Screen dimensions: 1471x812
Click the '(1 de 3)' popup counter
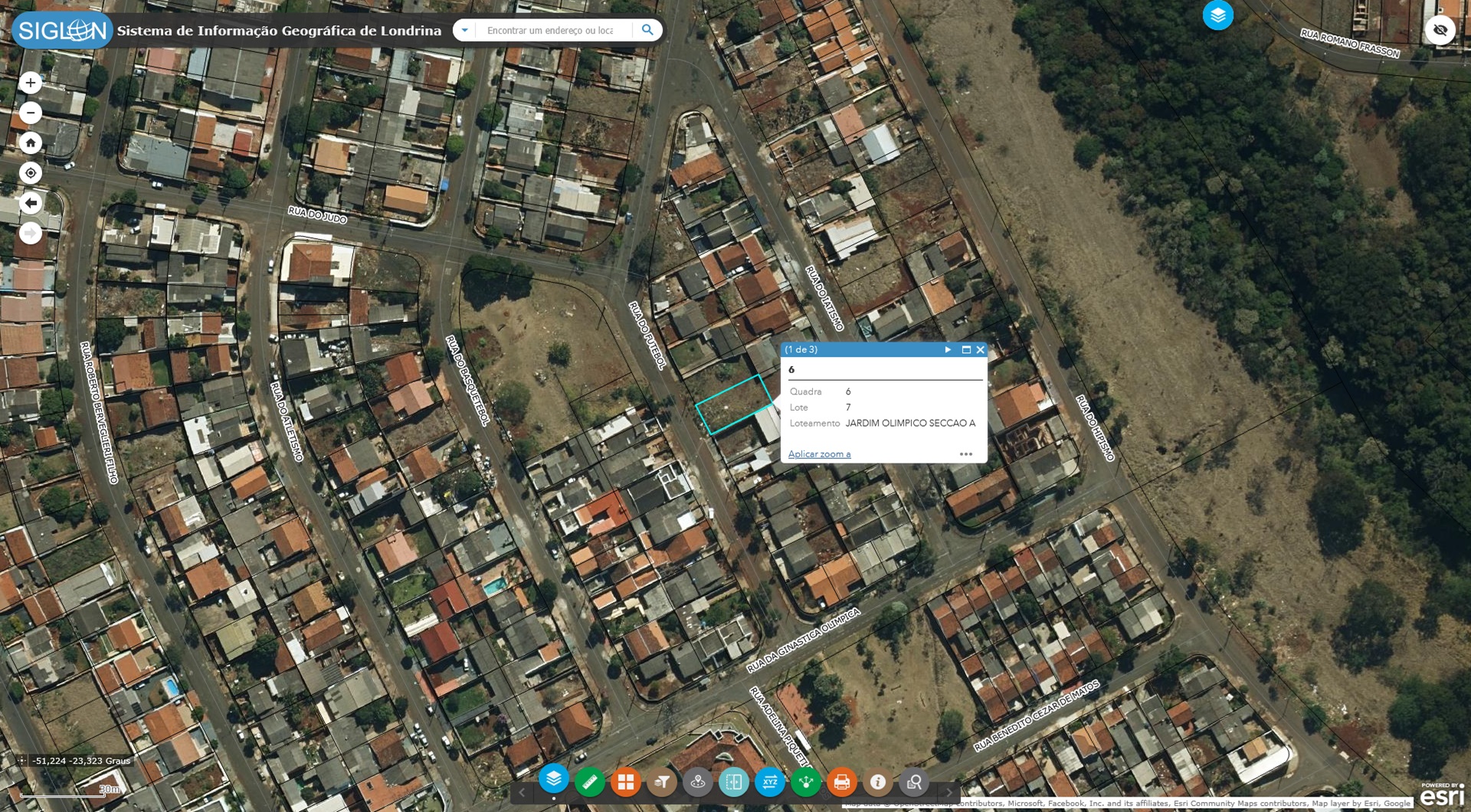pyautogui.click(x=801, y=349)
